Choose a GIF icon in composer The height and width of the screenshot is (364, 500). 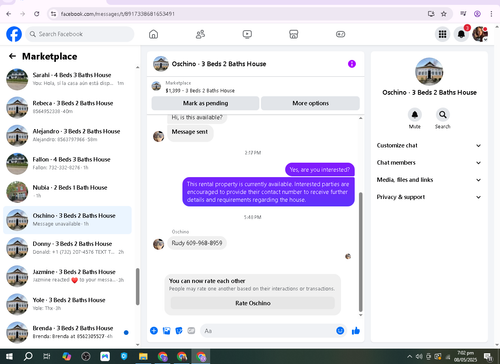coord(191,330)
